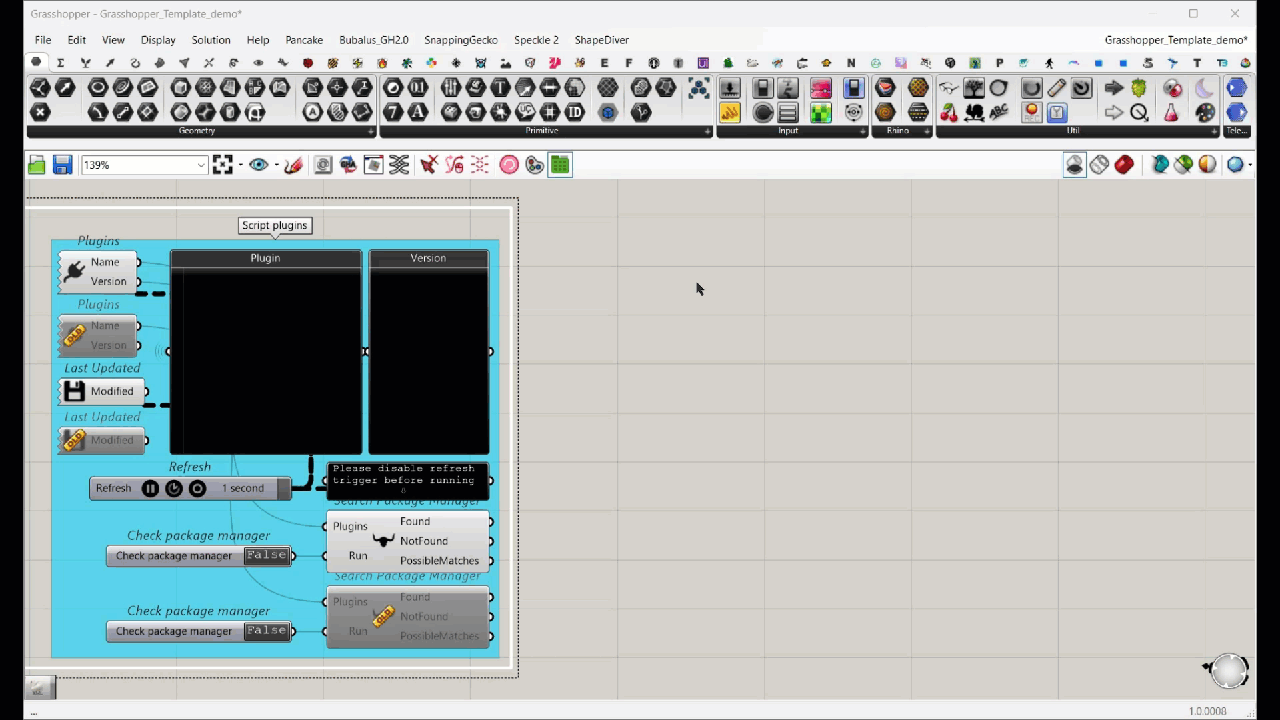Pick the magnifier icon in Util panel
The width and height of the screenshot is (1280, 720).
[x=1139, y=112]
